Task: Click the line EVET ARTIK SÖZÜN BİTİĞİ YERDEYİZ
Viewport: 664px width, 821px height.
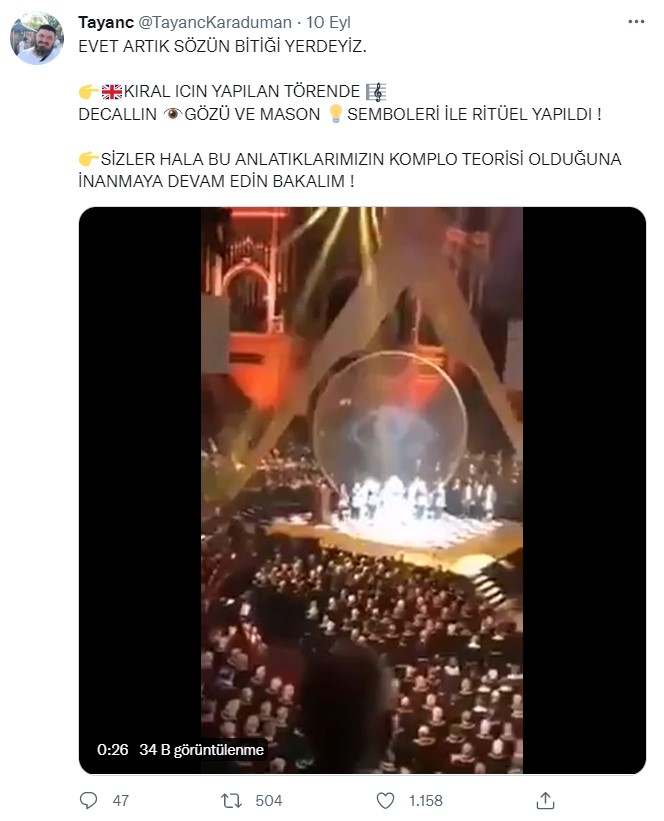Action: [223, 46]
